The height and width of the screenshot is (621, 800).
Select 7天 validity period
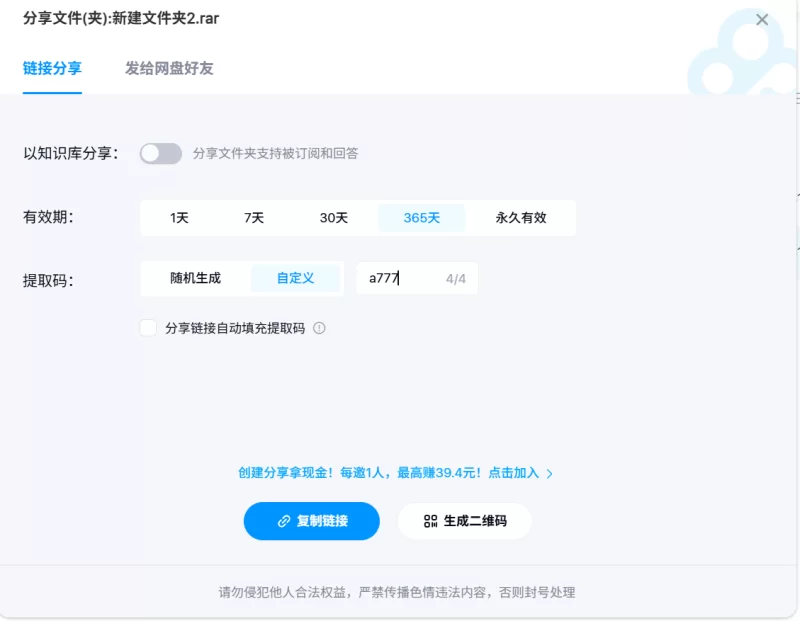tap(254, 218)
